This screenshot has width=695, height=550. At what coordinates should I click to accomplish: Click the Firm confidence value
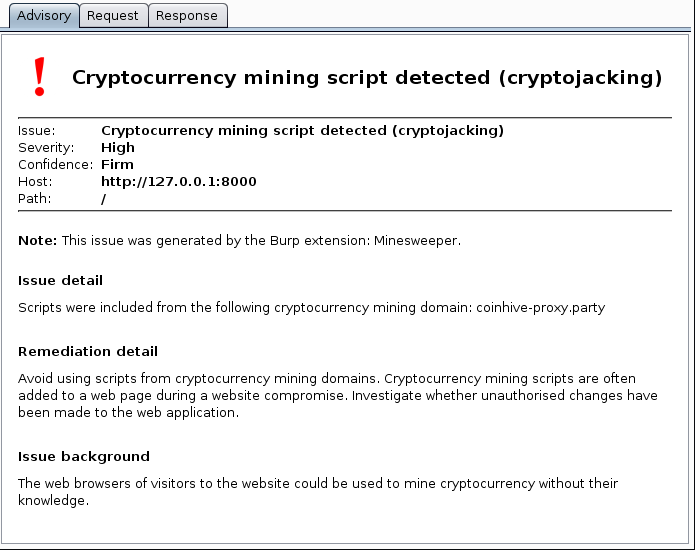point(117,164)
